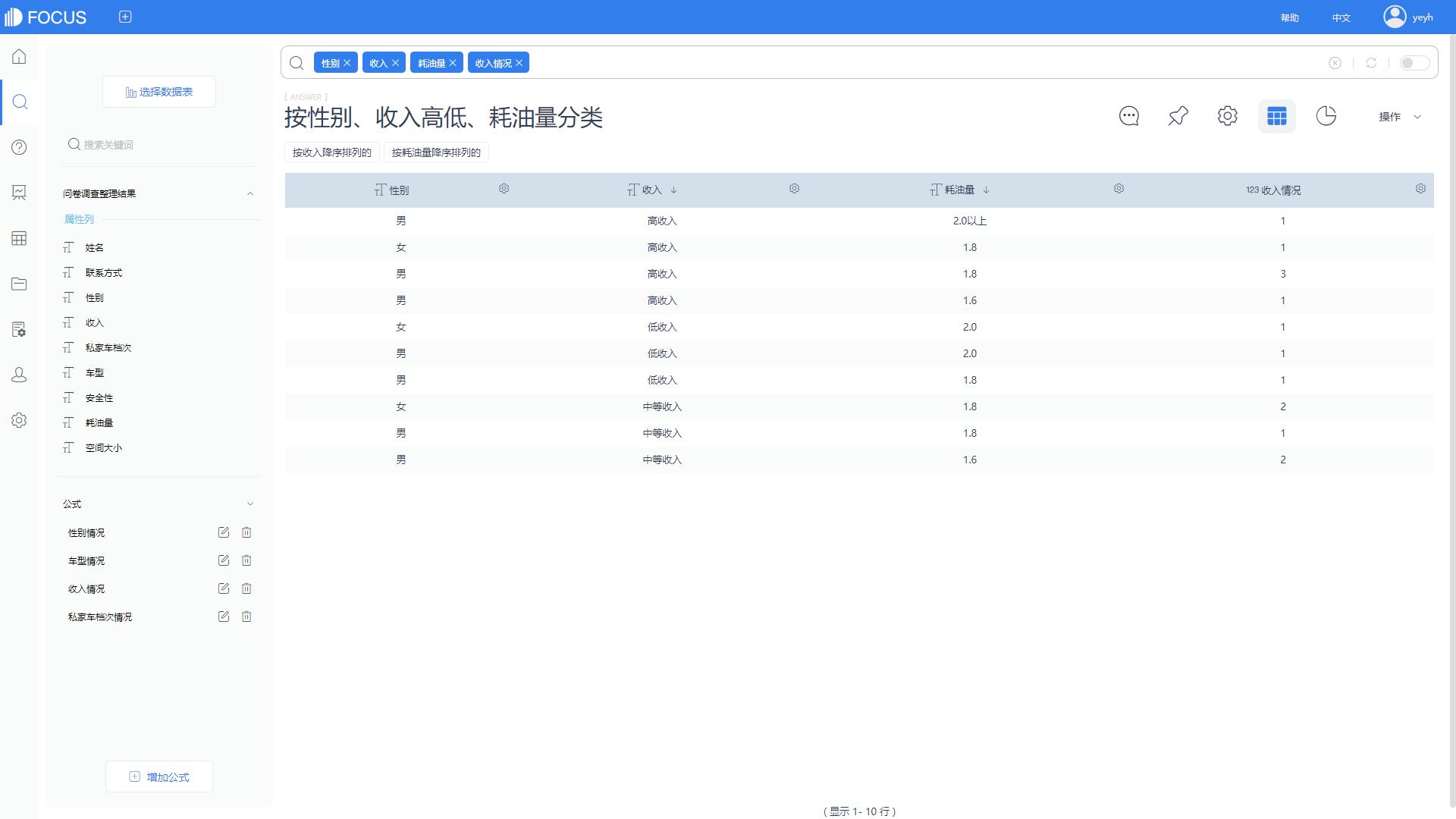
Task: Edit the 收入情况 formula
Action: [223, 588]
